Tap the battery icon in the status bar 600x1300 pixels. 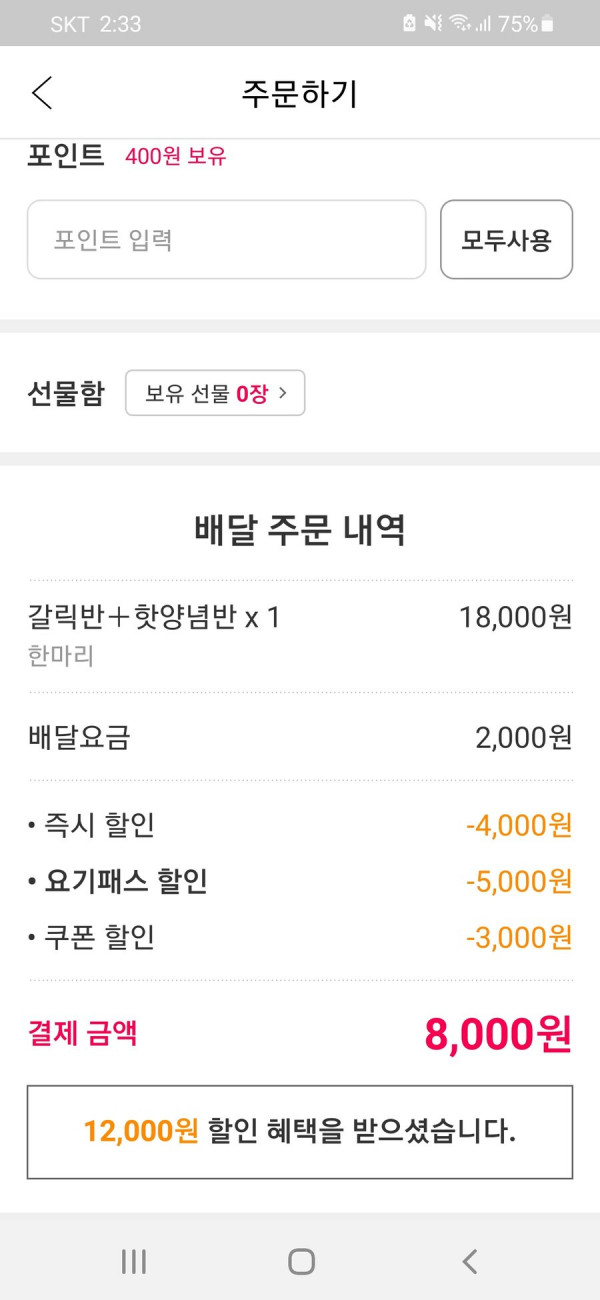click(x=547, y=24)
